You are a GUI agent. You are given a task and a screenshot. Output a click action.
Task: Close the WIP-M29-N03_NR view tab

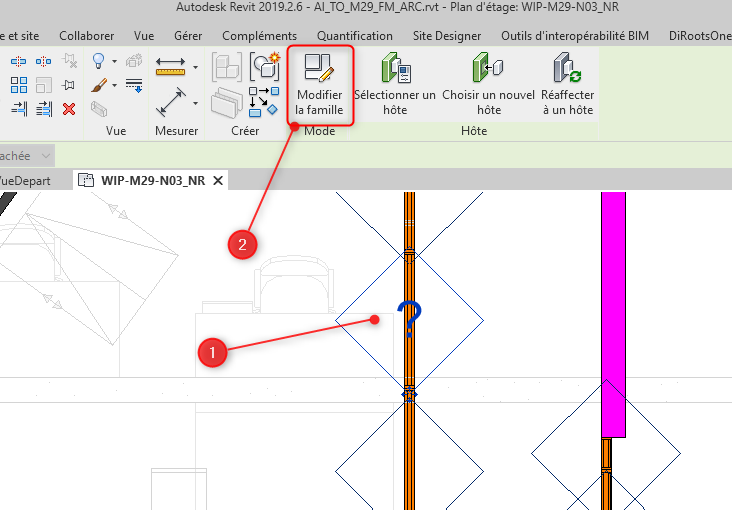point(217,180)
